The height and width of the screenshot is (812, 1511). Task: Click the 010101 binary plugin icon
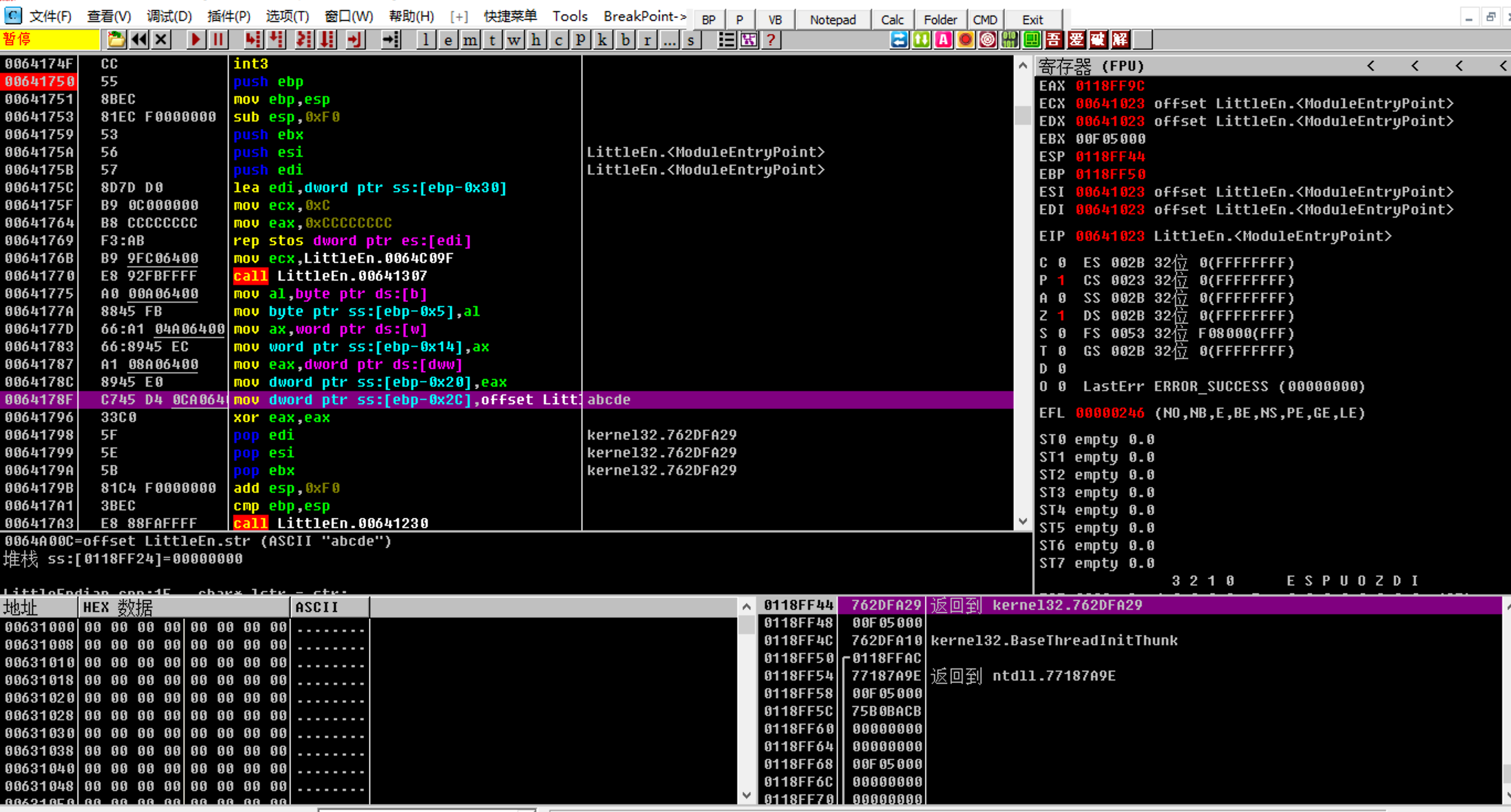(1010, 40)
